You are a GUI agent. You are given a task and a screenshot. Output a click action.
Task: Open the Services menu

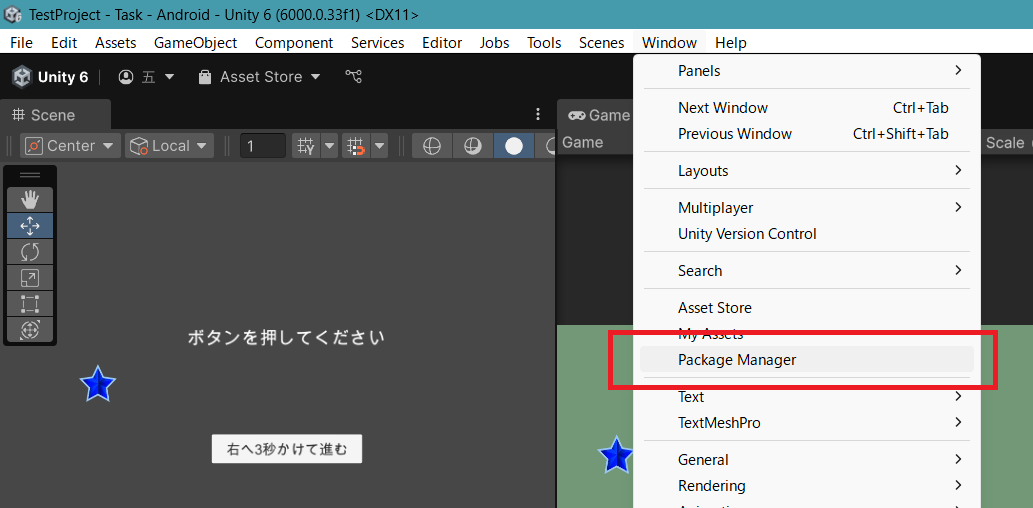(x=377, y=43)
